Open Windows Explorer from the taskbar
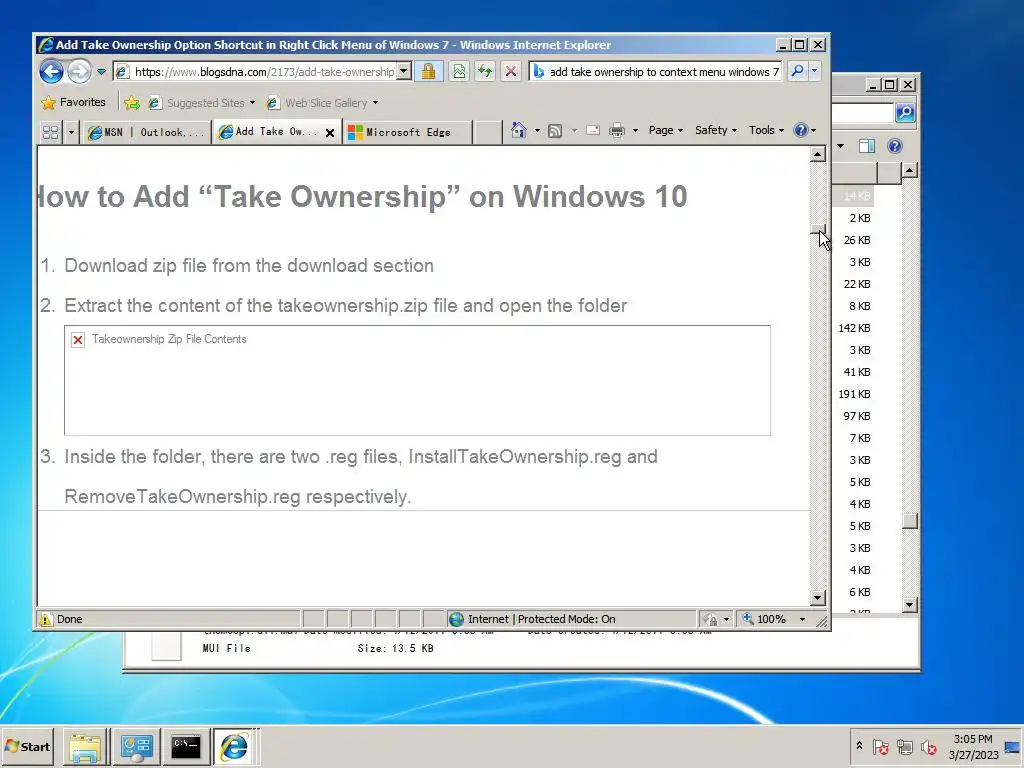The width and height of the screenshot is (1024, 768). (86, 746)
